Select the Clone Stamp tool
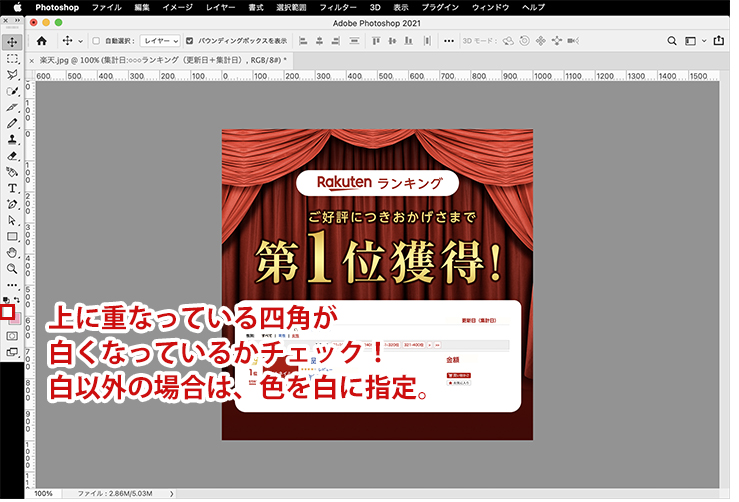Viewport: 739px width, 502px height. click(12, 140)
